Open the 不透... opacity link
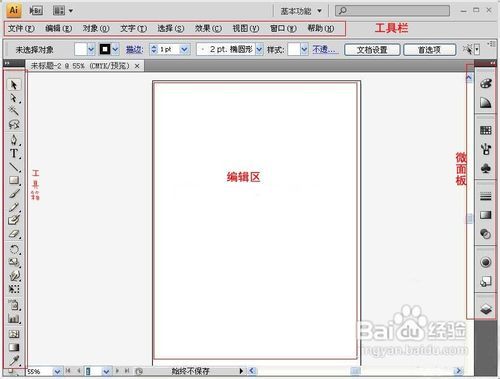This screenshot has width=500, height=379. (325, 50)
